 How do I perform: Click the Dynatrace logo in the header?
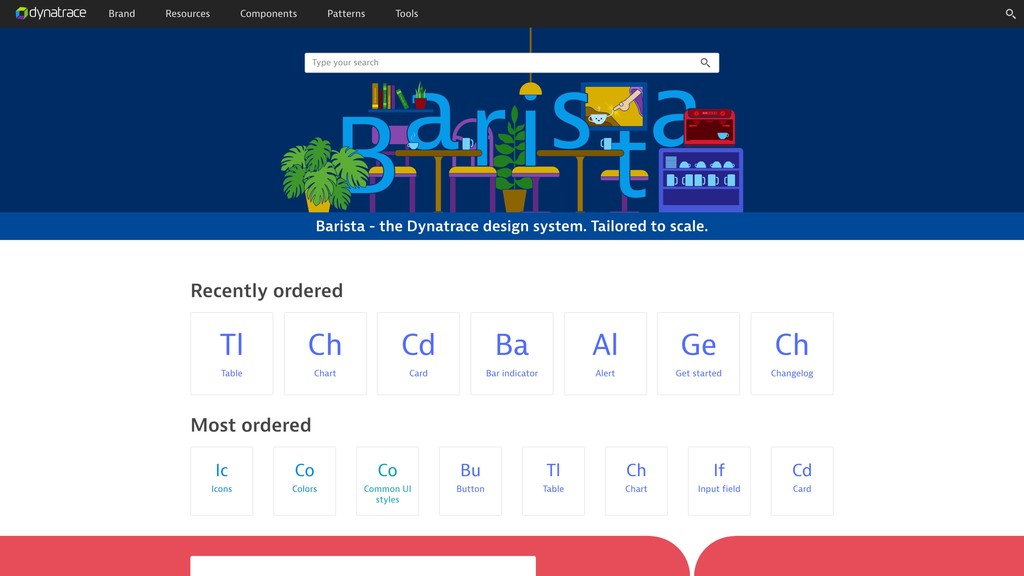[51, 13]
